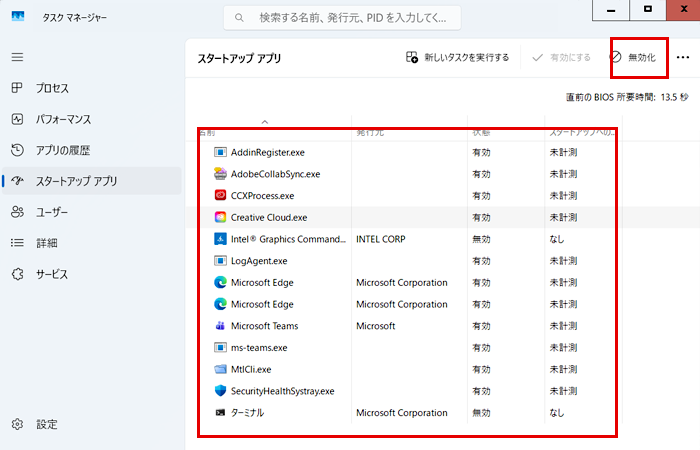Screen dimensions: 700x450
Task: Open the hamburger navigation menu
Action: pyautogui.click(x=17, y=57)
